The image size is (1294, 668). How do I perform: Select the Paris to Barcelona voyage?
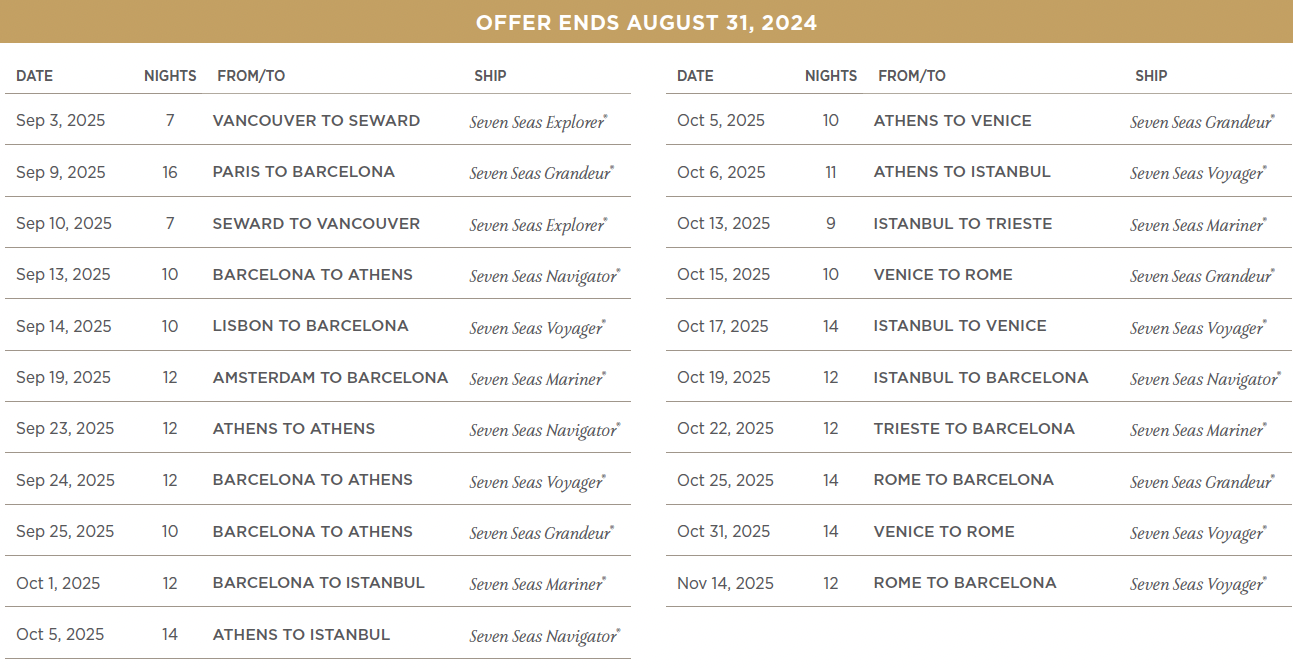[303, 172]
